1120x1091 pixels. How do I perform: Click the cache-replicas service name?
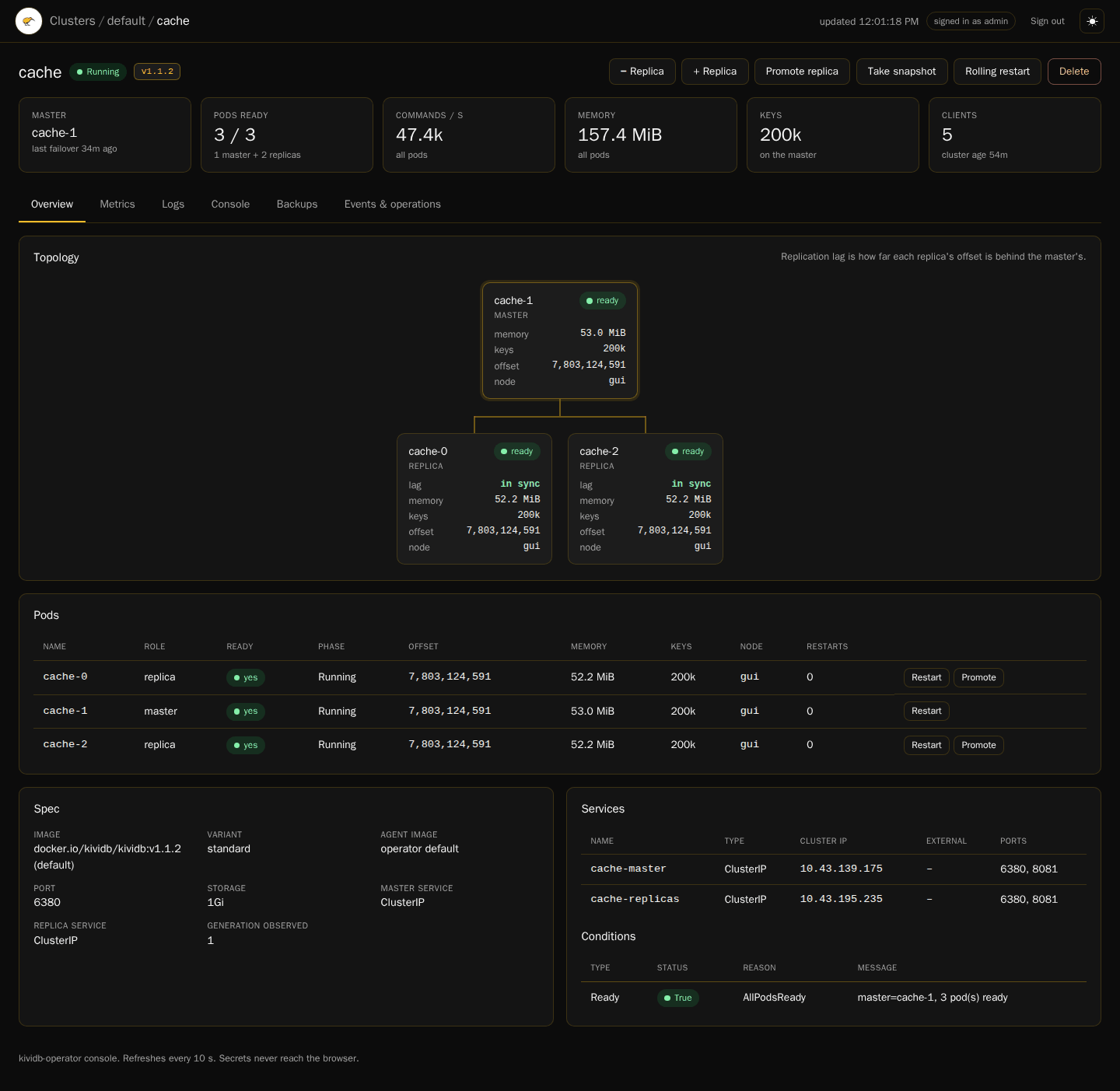click(x=635, y=899)
